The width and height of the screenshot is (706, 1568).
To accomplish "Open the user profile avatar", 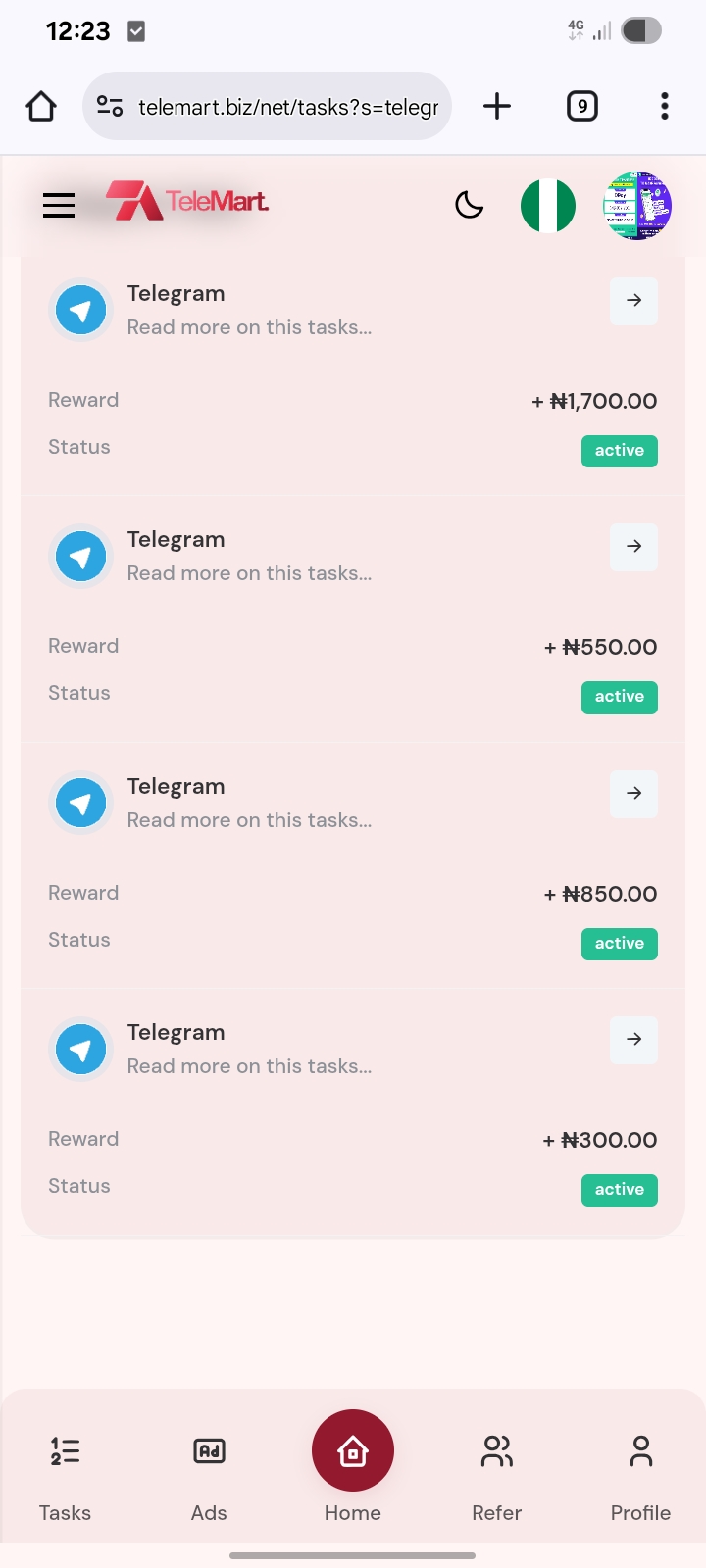I will click(636, 206).
